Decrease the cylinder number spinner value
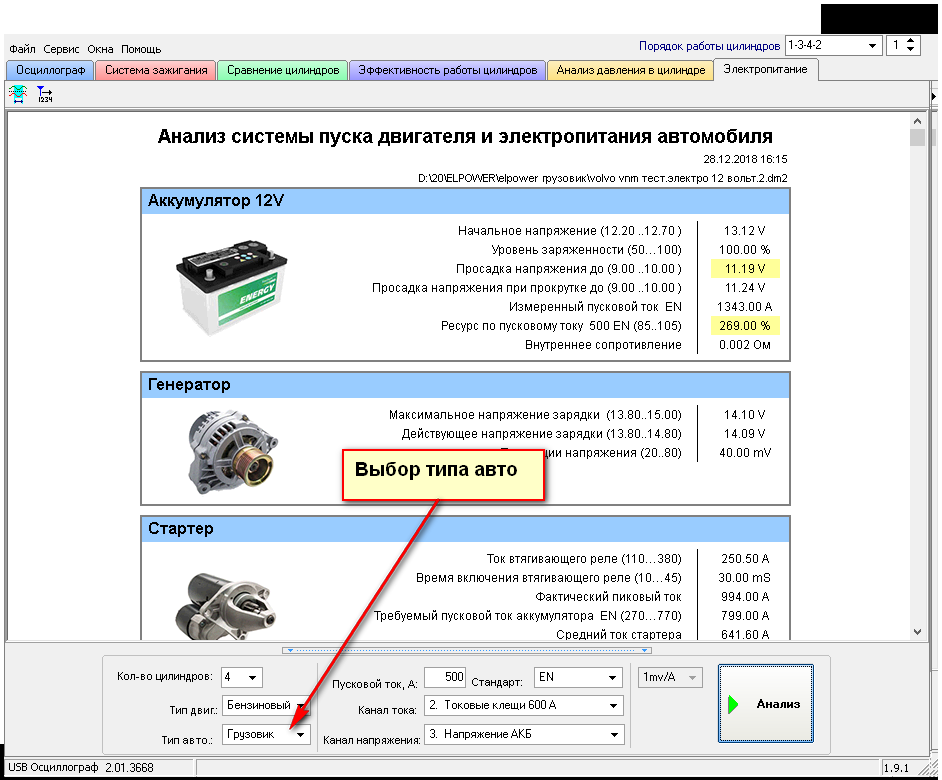The height and width of the screenshot is (780, 942). pos(911,50)
